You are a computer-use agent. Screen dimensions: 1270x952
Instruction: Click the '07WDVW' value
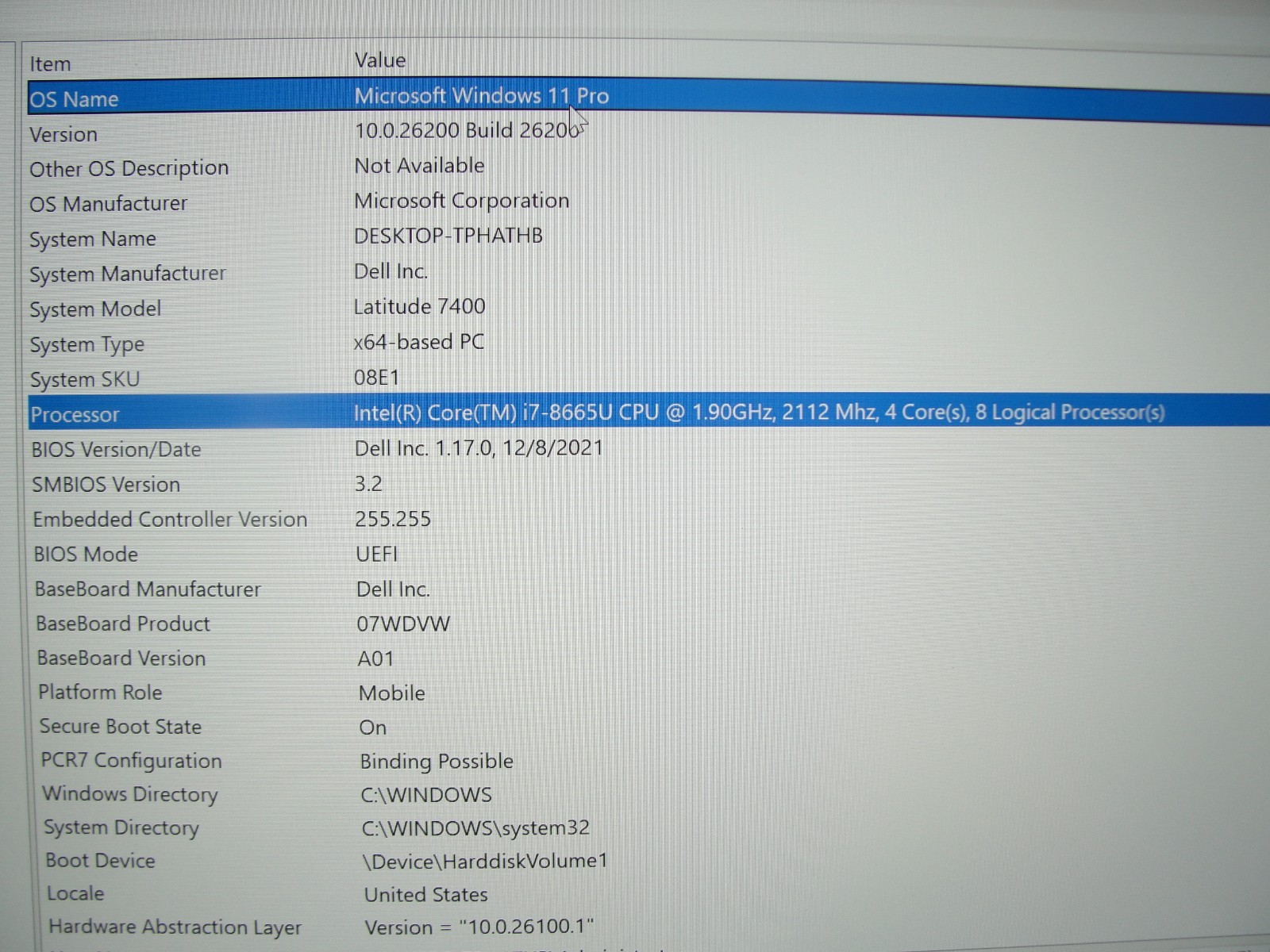(x=403, y=624)
